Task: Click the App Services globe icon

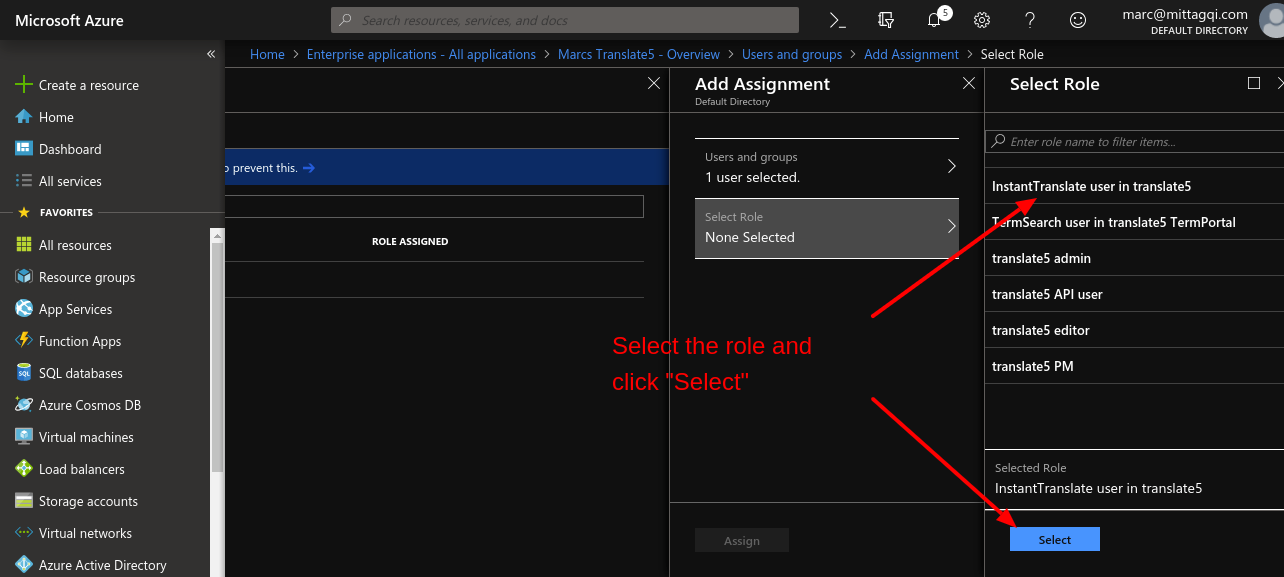Action: [24, 309]
